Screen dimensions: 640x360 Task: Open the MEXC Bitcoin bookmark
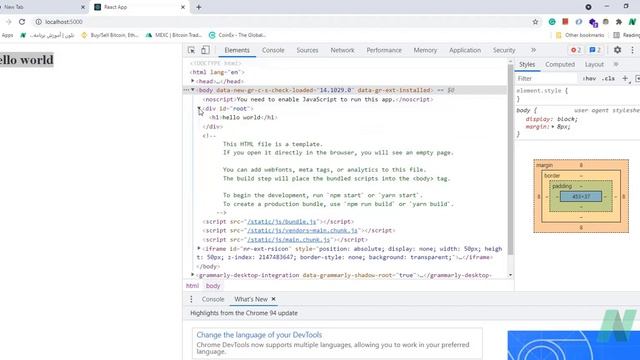[173, 35]
